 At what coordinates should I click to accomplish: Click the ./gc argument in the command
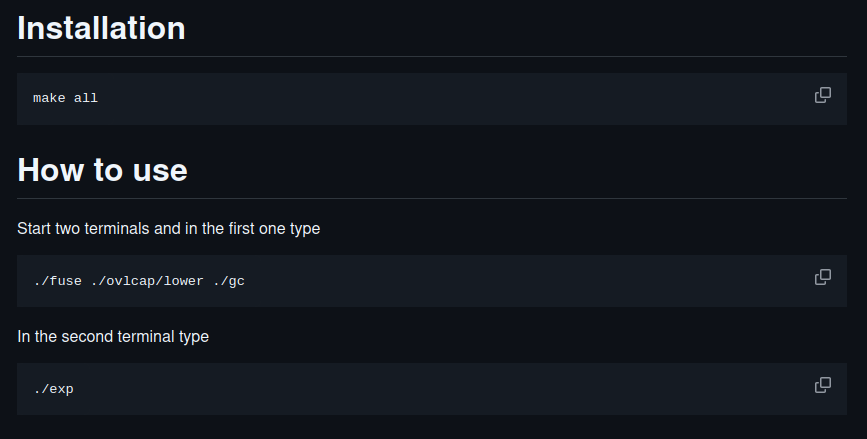coord(228,281)
